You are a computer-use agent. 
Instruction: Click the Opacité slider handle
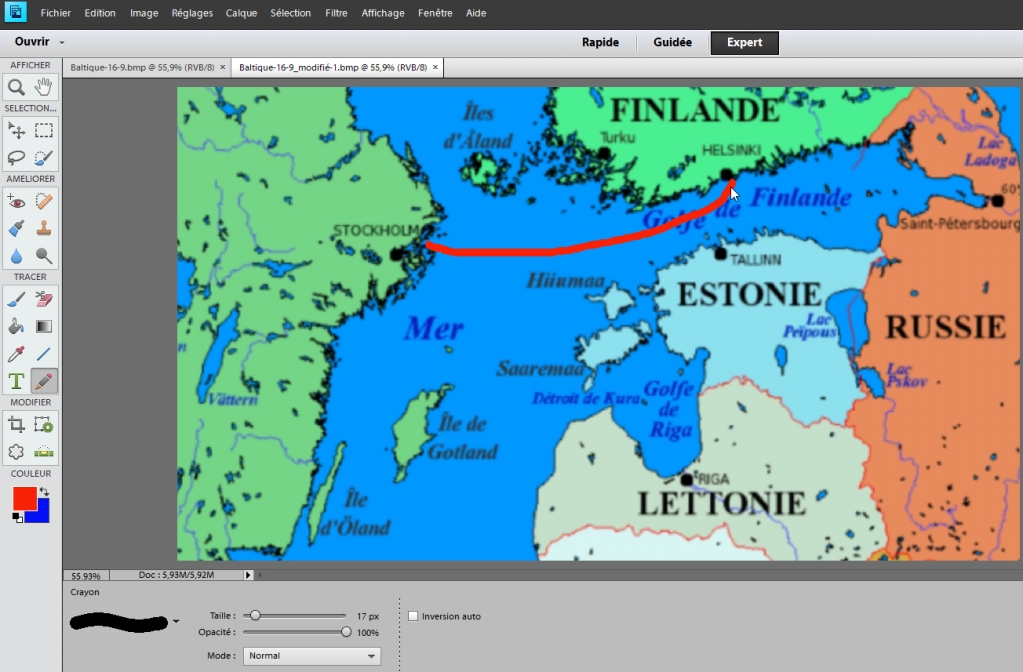tap(346, 632)
